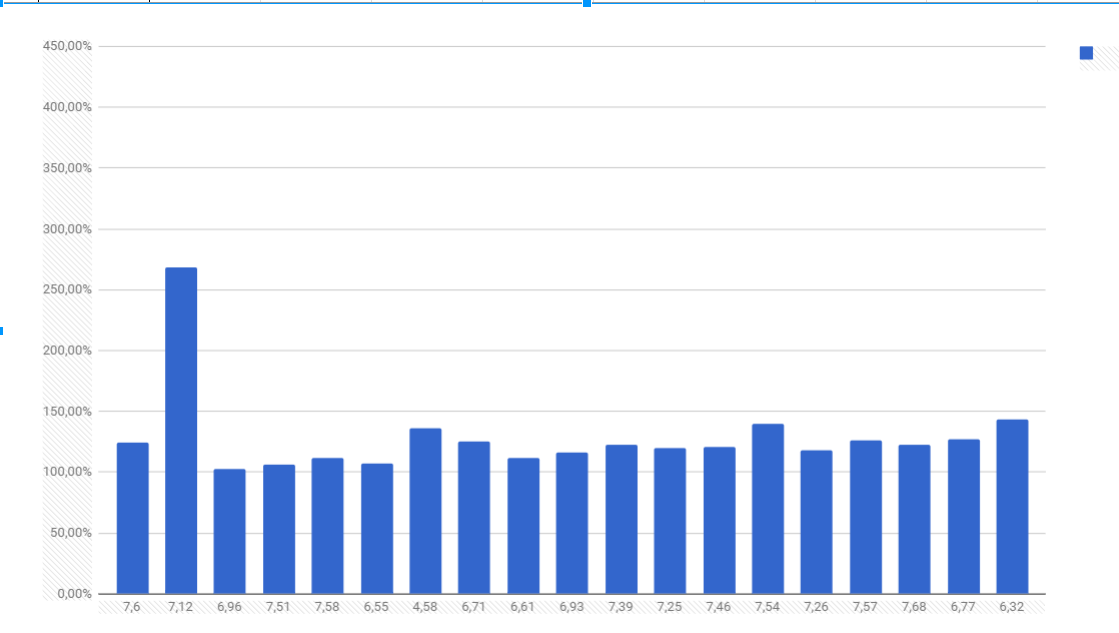Screen dimensions: 1119x633
Task: Select the 250,00% axis label
Action: click(67, 290)
